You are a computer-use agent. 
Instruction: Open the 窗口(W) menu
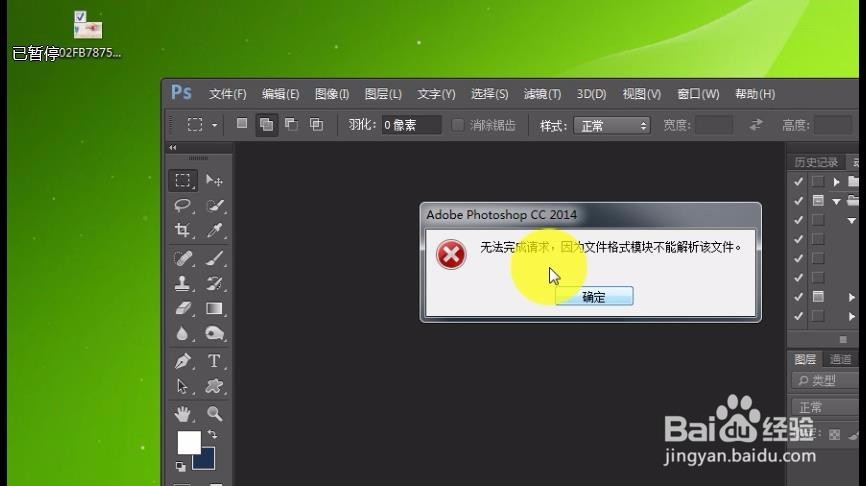pos(698,94)
